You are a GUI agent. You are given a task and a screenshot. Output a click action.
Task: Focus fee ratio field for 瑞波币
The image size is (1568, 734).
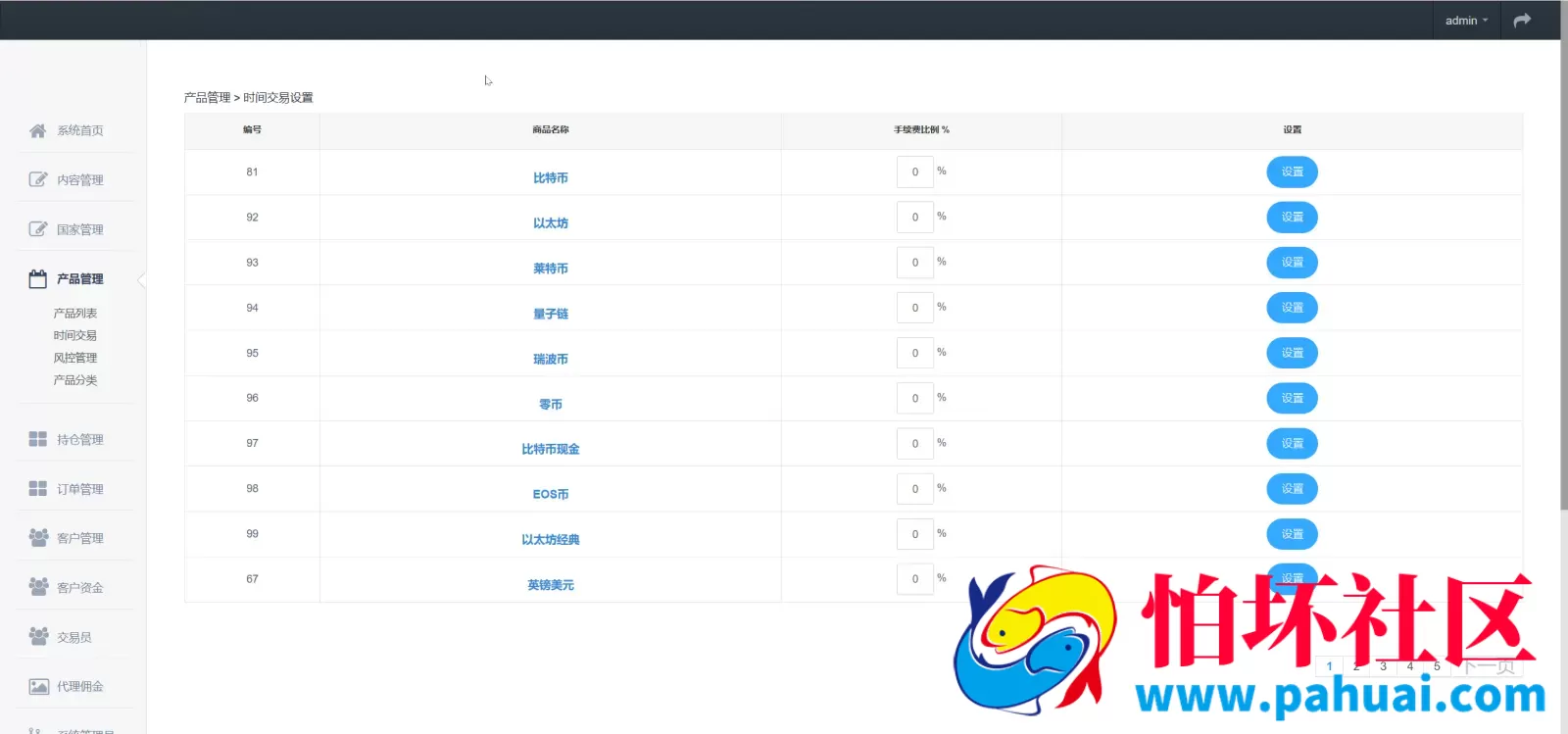tap(915, 353)
